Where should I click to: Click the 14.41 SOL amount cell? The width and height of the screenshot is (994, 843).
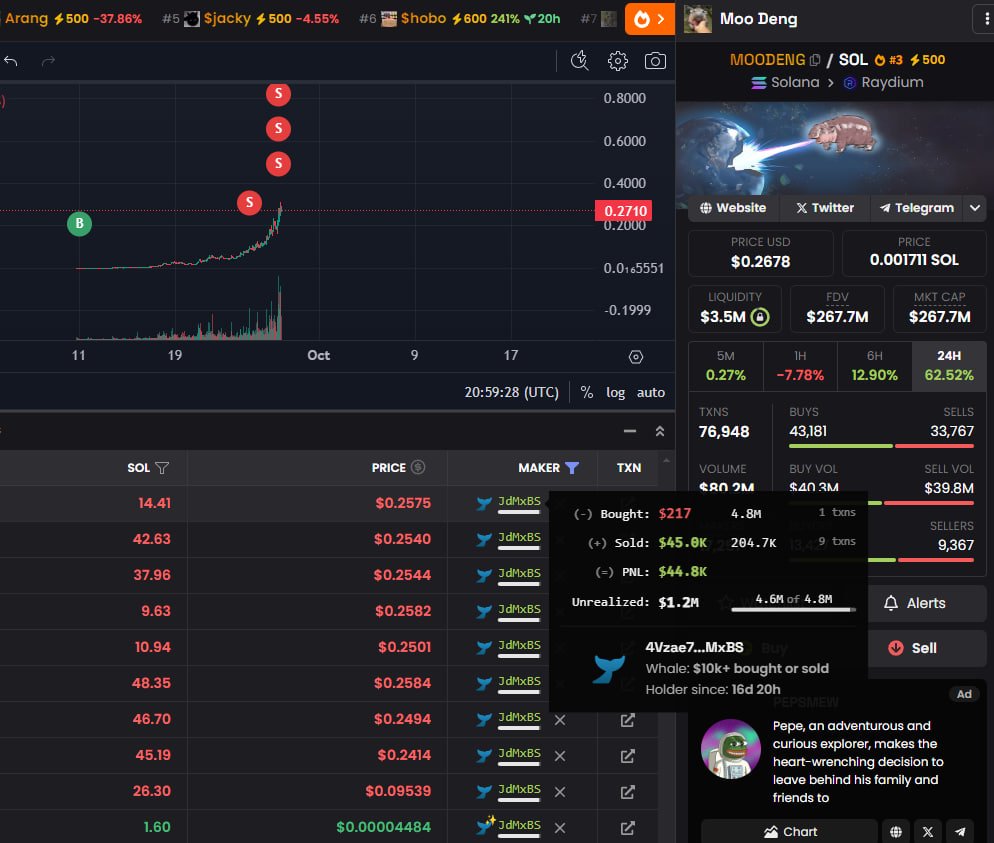click(x=154, y=503)
